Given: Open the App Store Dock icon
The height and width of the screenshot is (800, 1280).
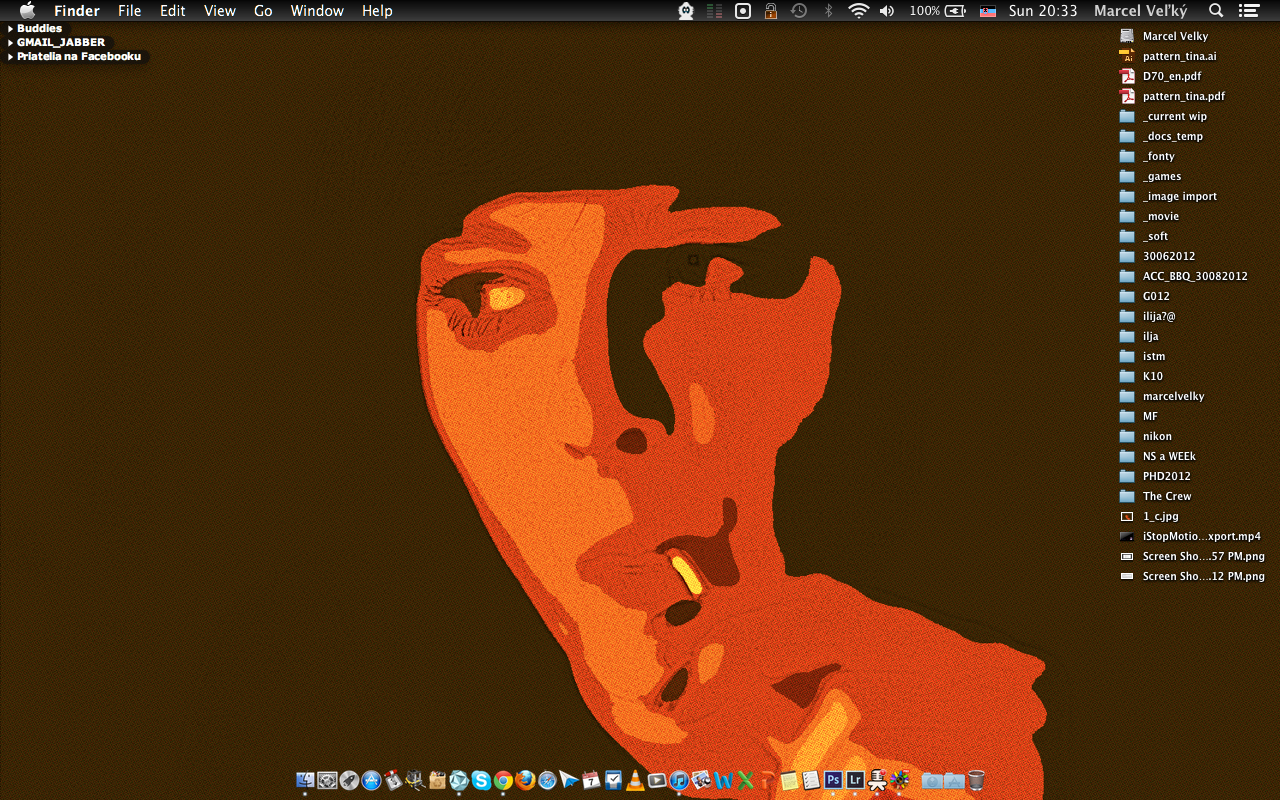Looking at the screenshot, I should (371, 780).
